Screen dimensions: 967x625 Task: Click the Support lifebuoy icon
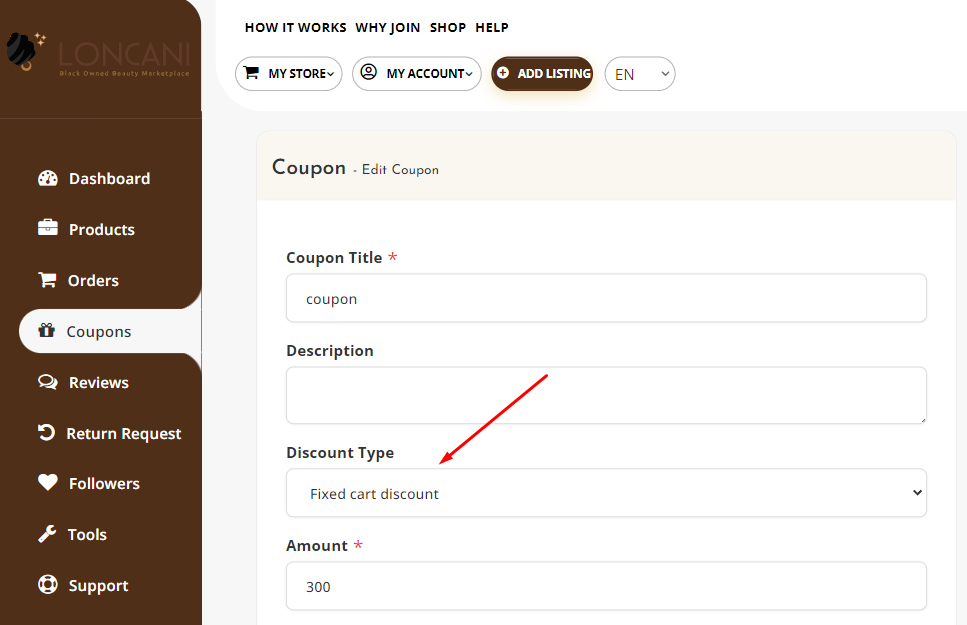click(47, 584)
